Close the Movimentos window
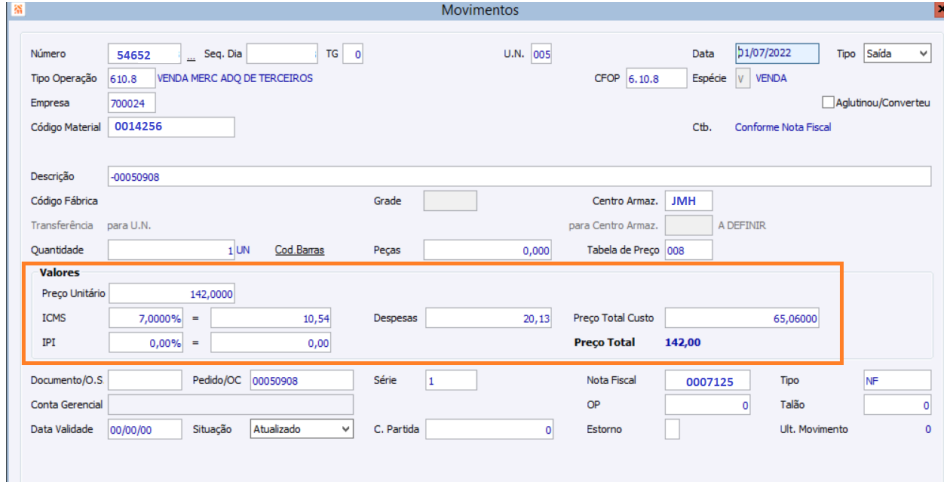The image size is (946, 488). click(x=940, y=10)
